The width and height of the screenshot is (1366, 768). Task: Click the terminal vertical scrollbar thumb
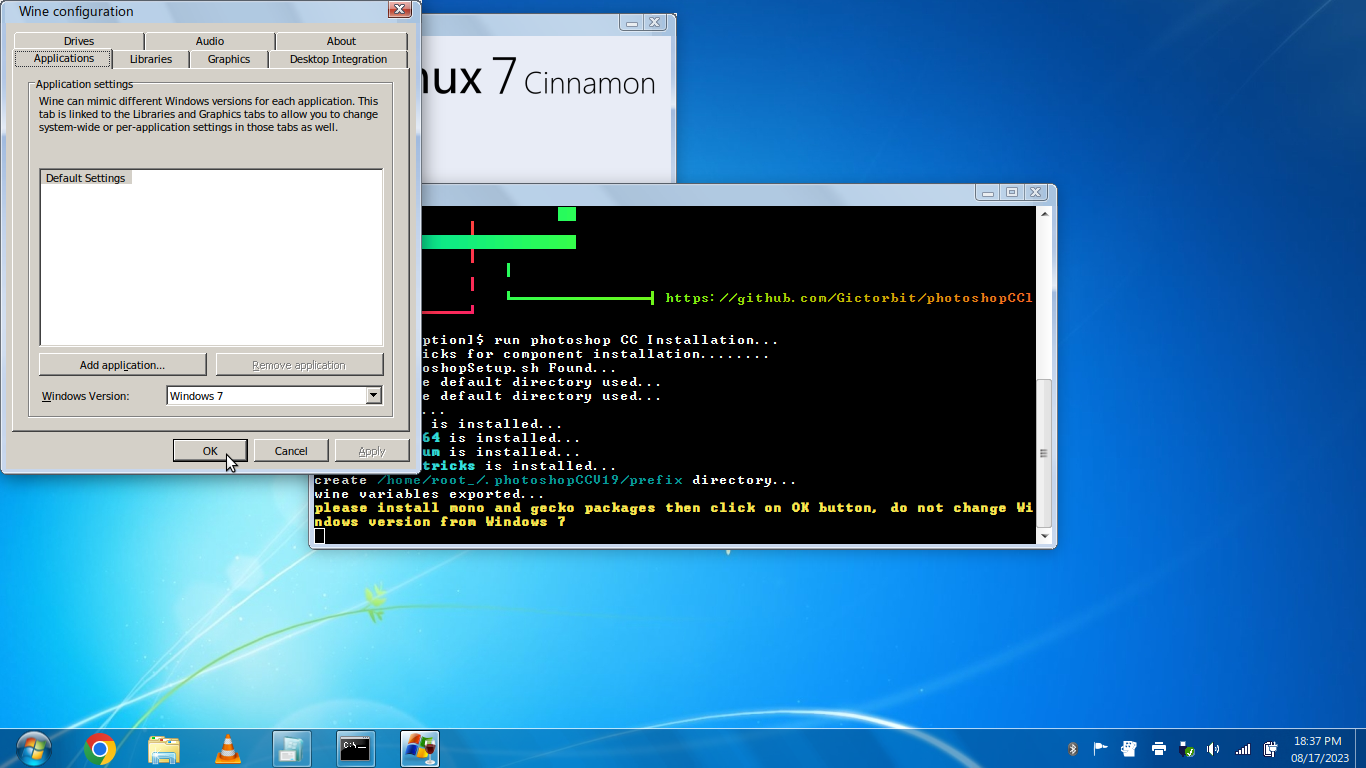[1045, 453]
